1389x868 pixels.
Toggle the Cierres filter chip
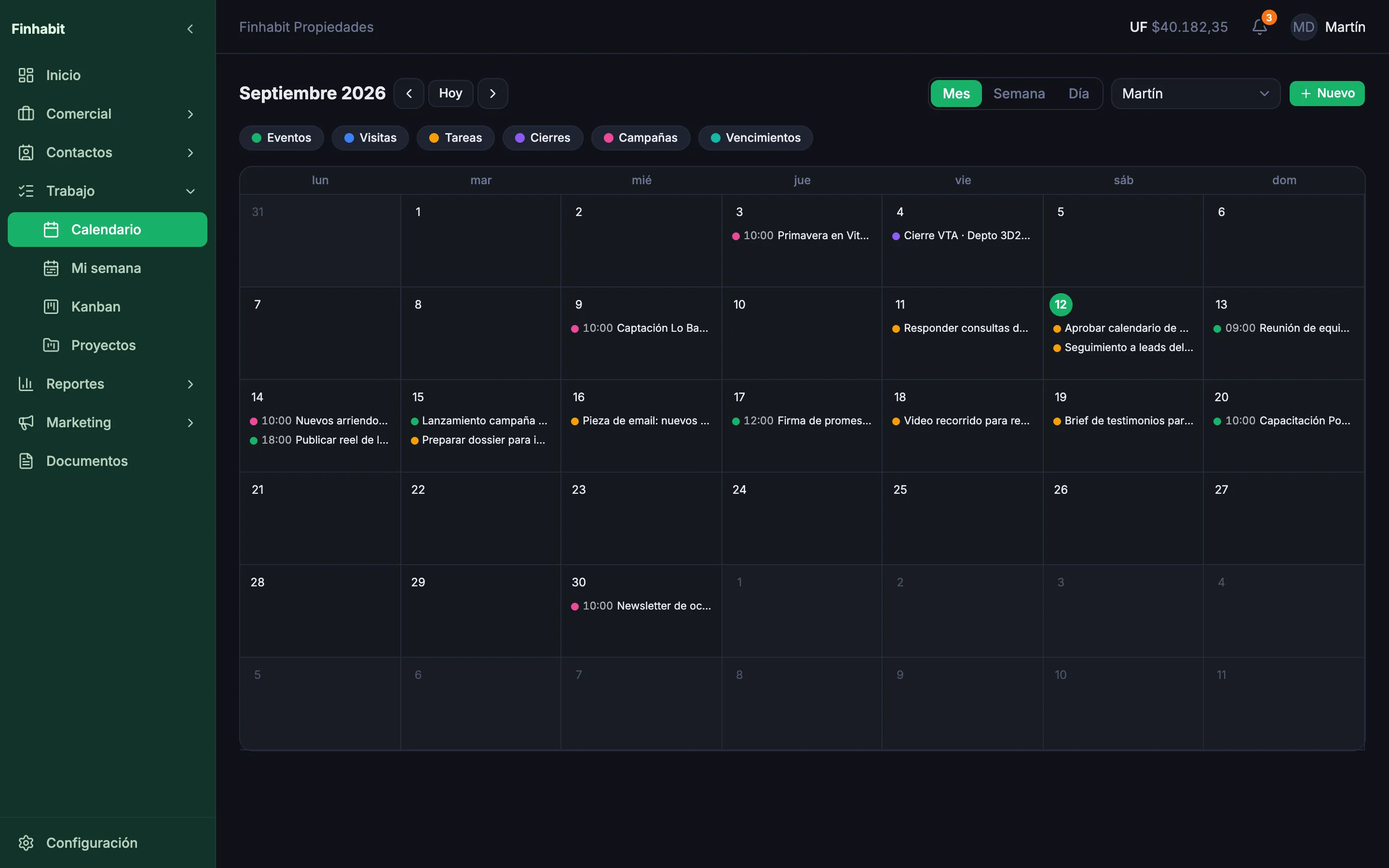point(543,138)
